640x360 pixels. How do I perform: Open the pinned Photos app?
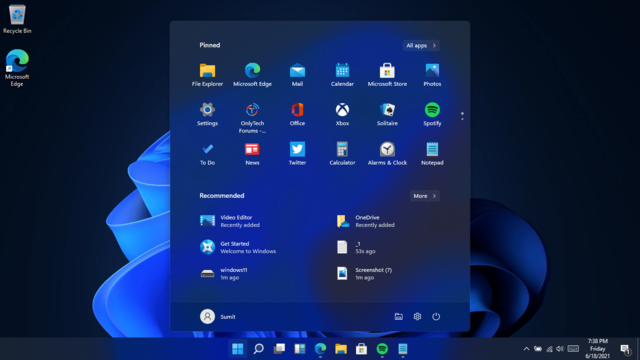point(432,75)
